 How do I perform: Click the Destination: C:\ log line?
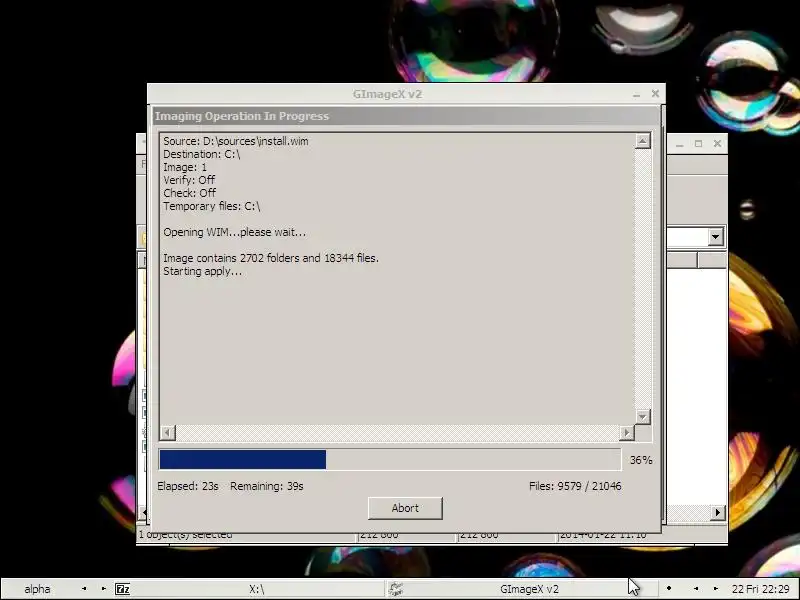point(202,154)
